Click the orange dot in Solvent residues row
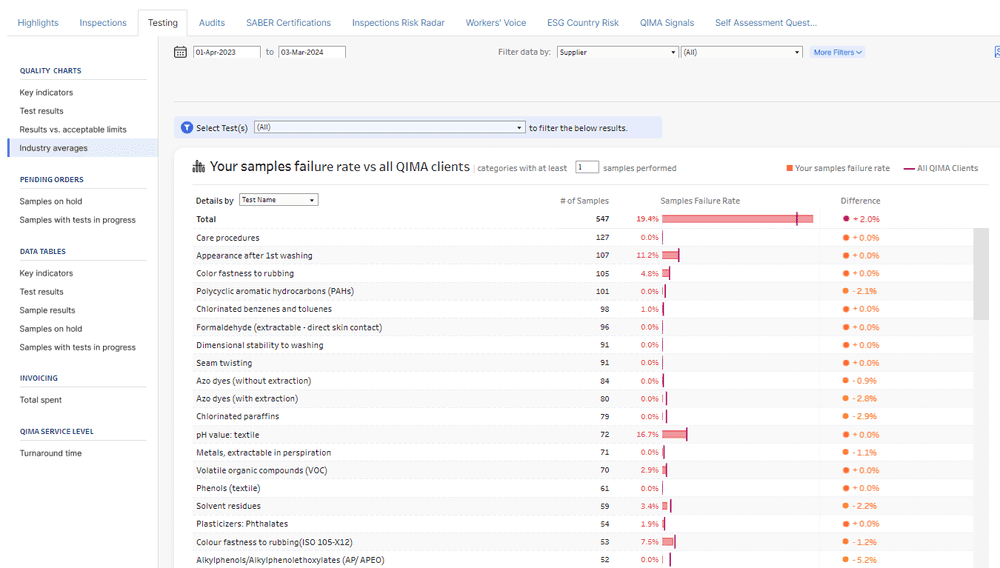 846,506
